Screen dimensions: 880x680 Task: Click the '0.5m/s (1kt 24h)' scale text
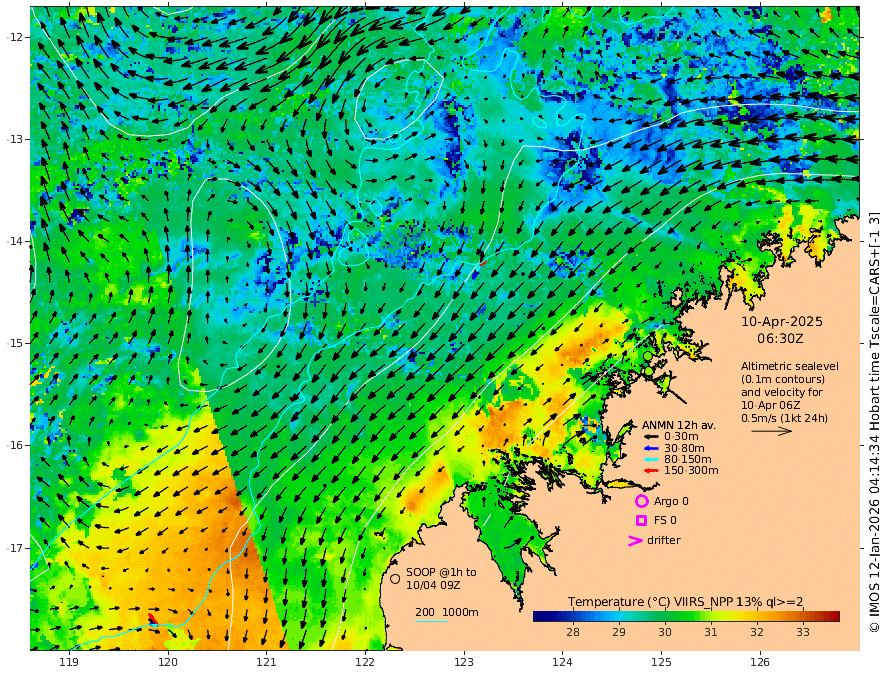(784, 418)
